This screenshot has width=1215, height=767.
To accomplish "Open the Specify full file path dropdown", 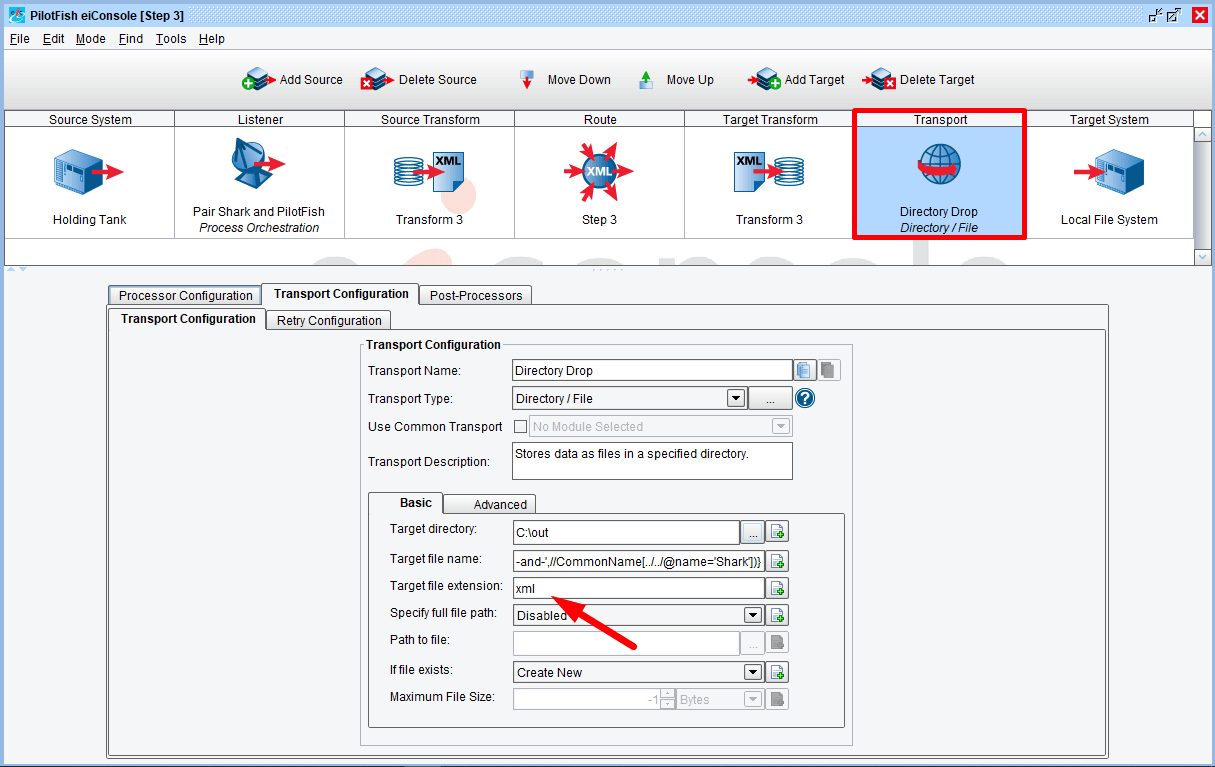I will pos(753,615).
